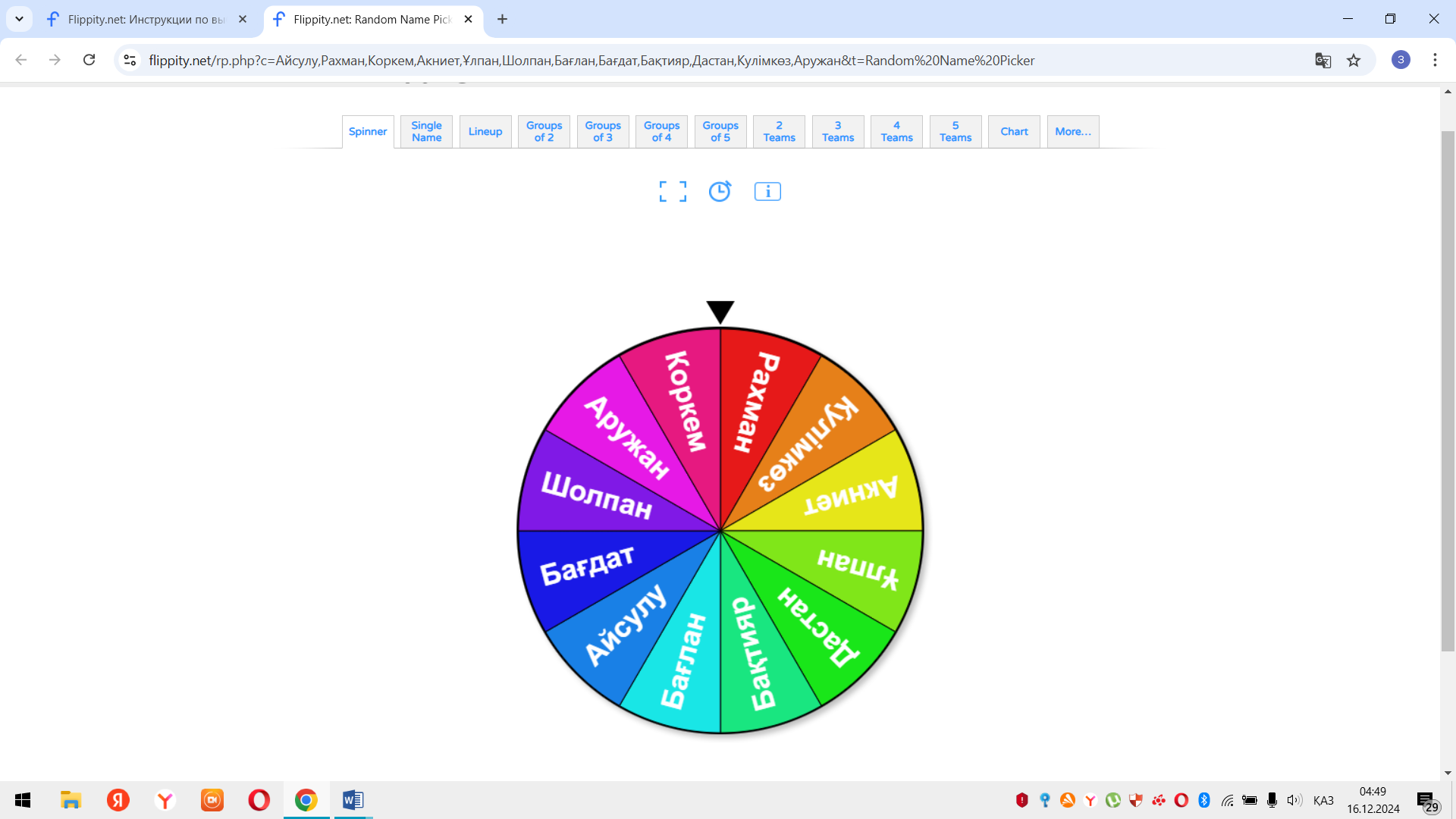This screenshot has width=1456, height=819.
Task: Expand the tab search dropdown arrow
Action: tap(19, 19)
